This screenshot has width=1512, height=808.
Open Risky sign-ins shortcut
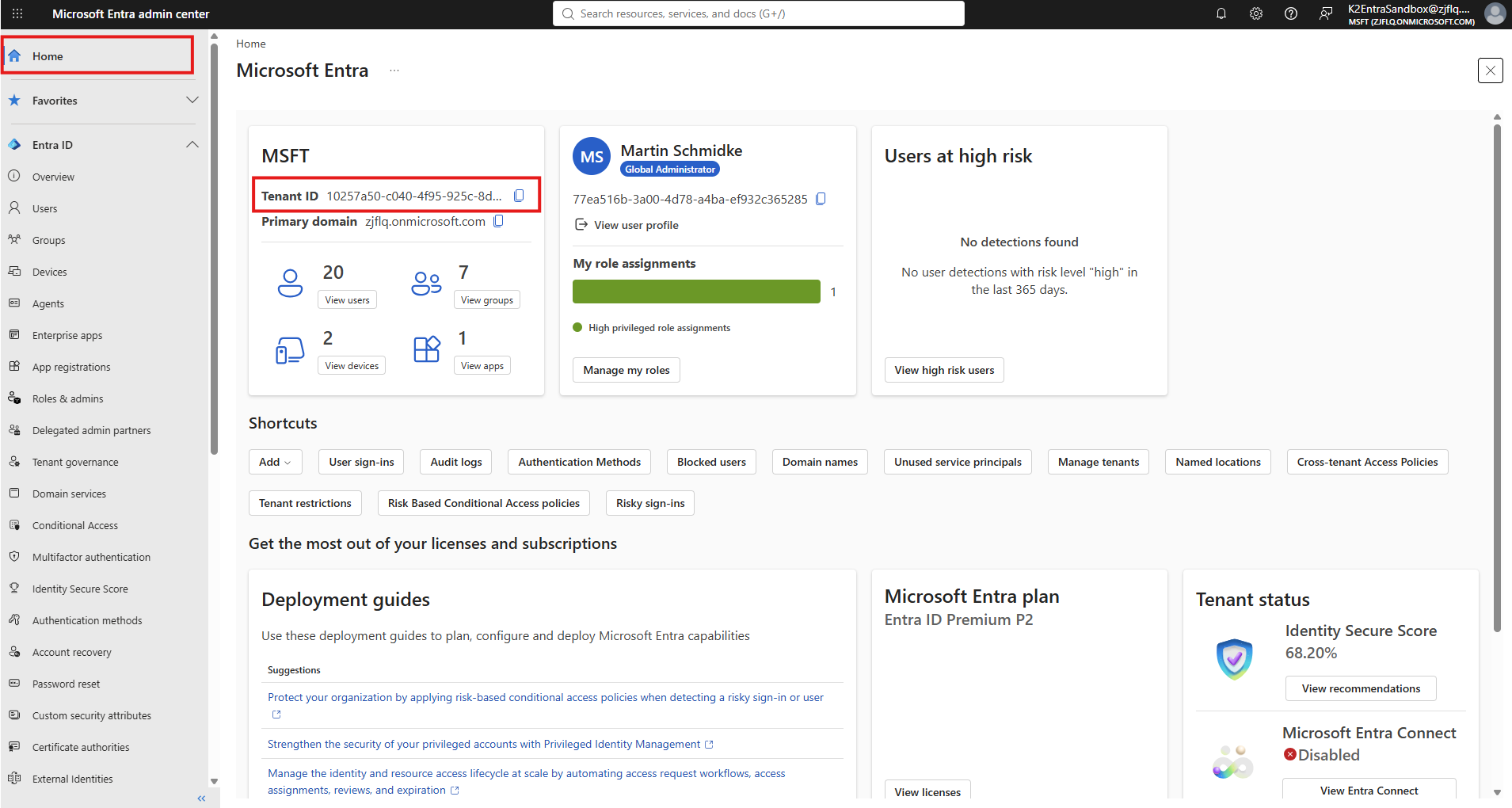(650, 503)
